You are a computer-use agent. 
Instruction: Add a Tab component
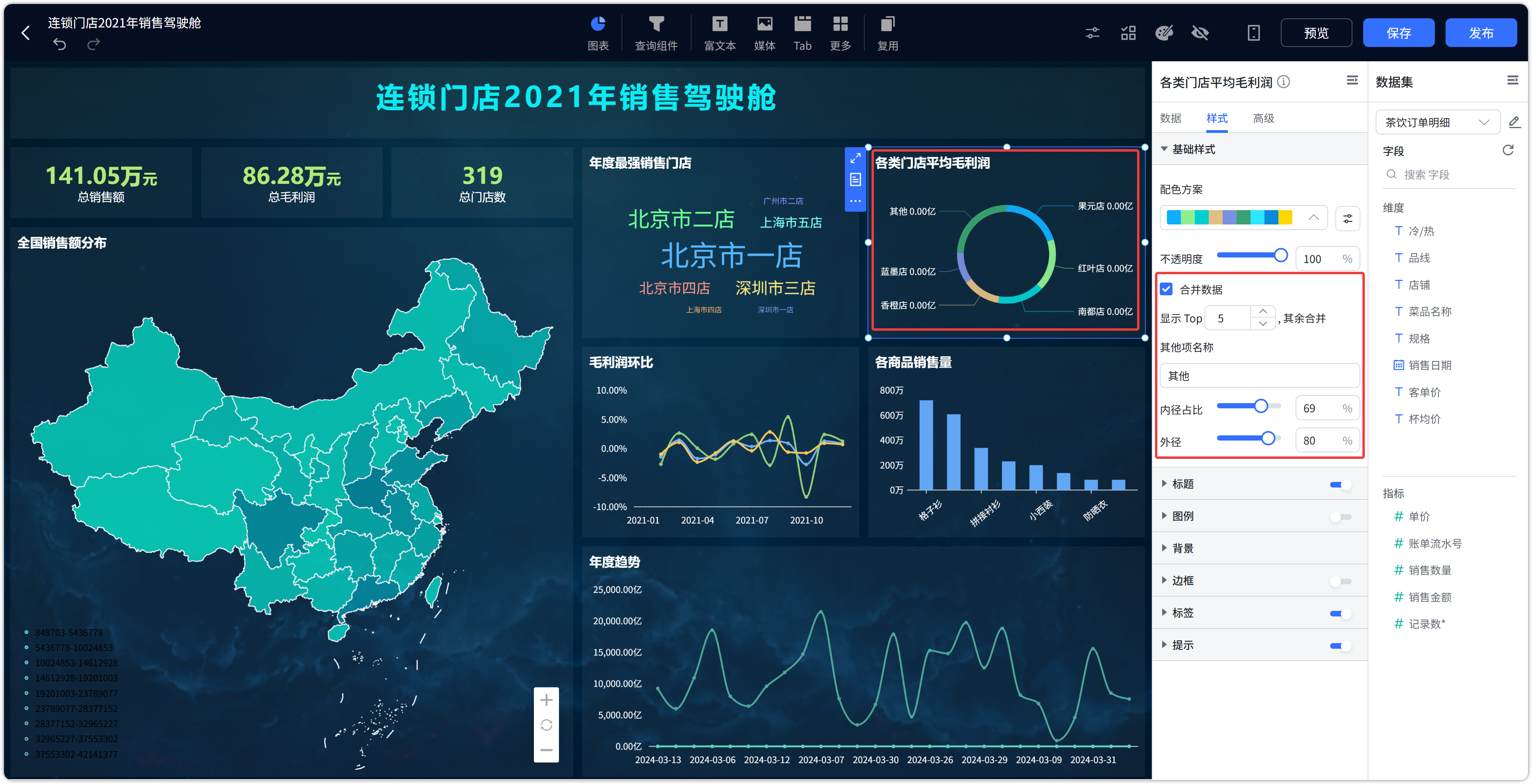tap(802, 33)
